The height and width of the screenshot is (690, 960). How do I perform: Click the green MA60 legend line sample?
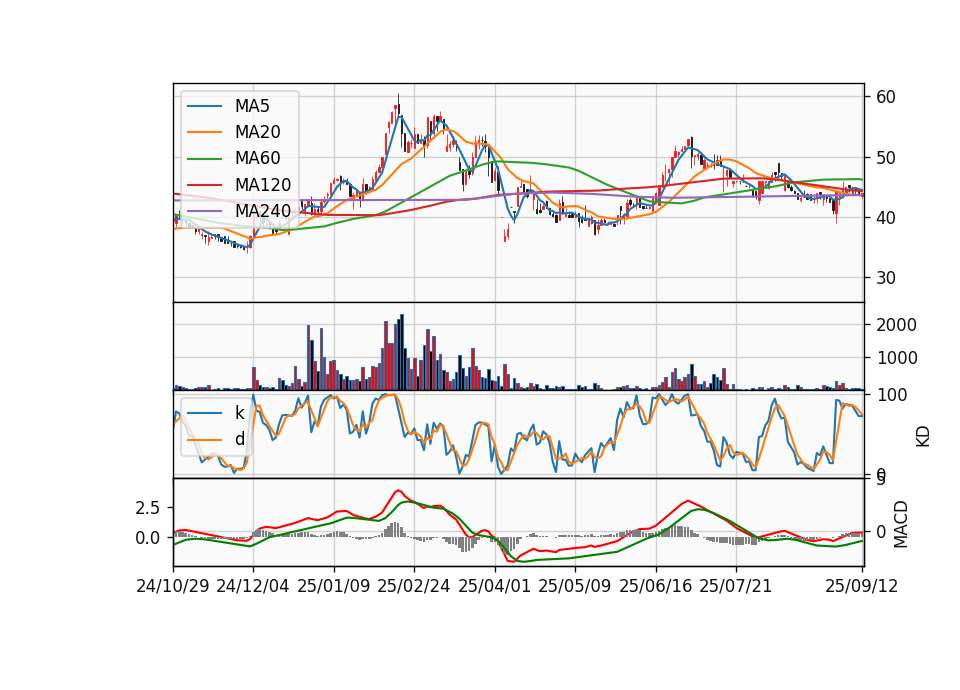pyautogui.click(x=204, y=159)
